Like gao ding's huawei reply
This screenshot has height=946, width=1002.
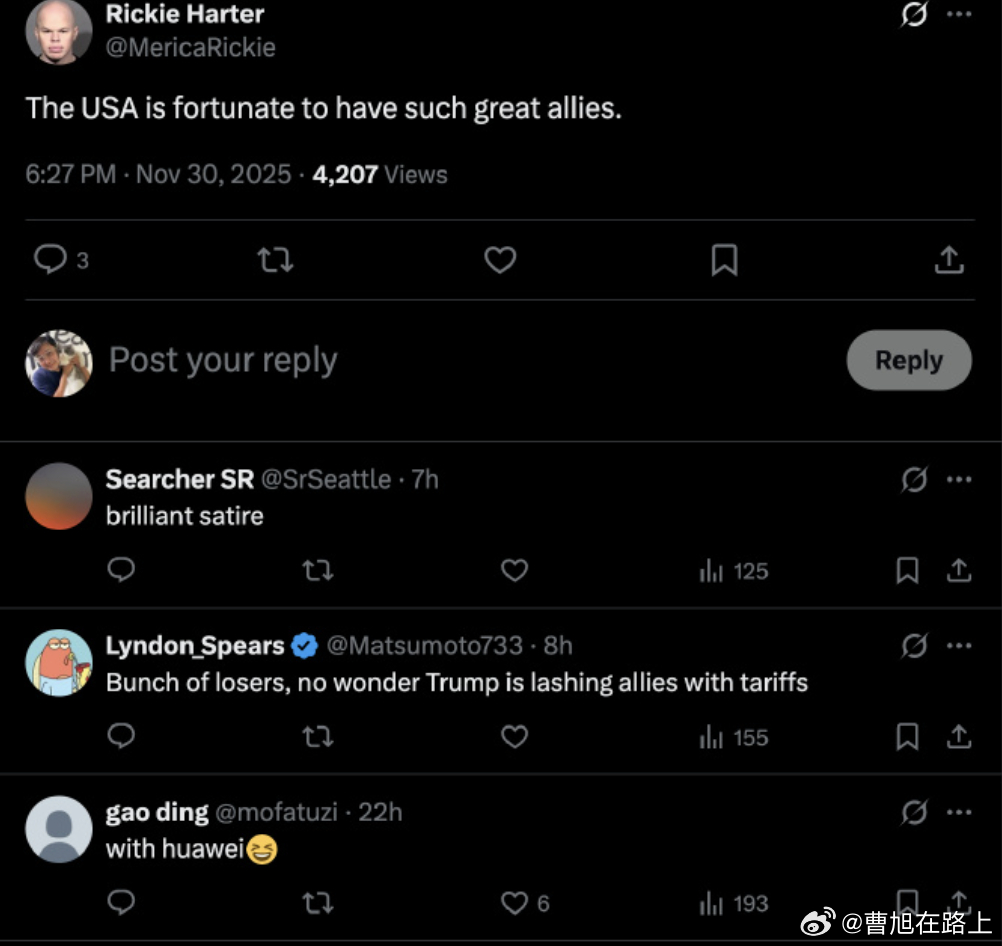click(x=514, y=903)
